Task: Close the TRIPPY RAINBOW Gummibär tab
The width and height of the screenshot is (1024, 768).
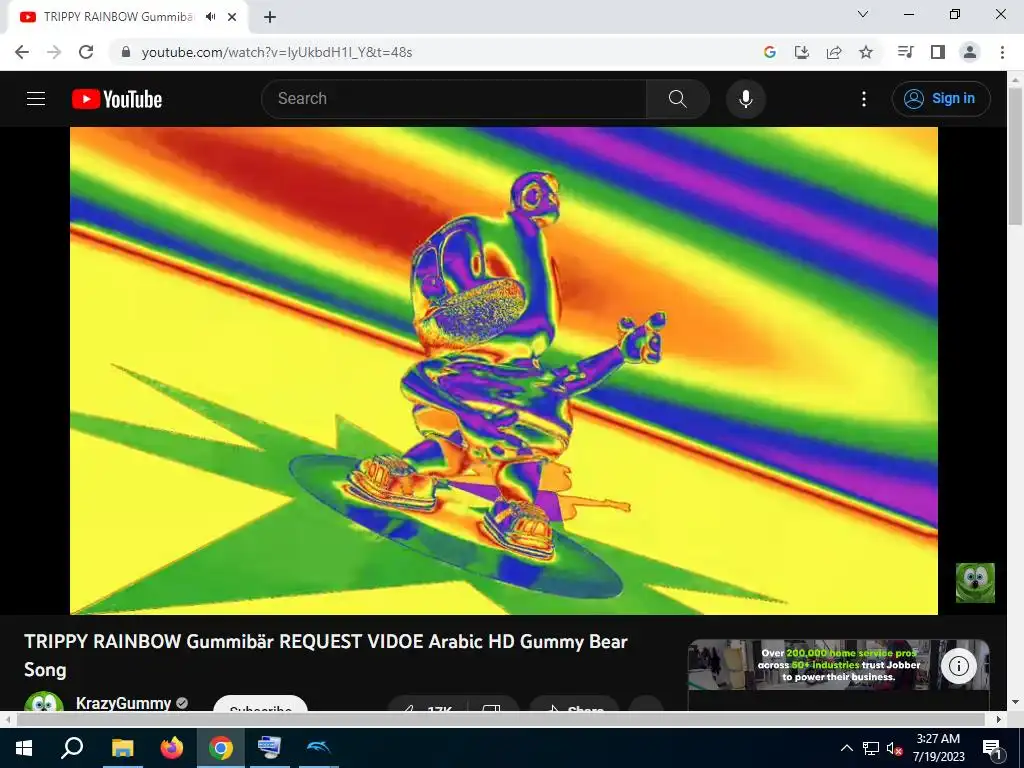Action: [x=232, y=17]
